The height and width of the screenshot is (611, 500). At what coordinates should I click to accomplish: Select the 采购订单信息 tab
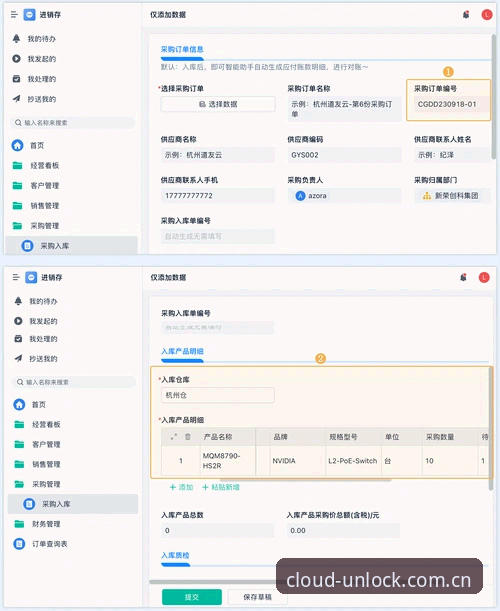coord(182,49)
